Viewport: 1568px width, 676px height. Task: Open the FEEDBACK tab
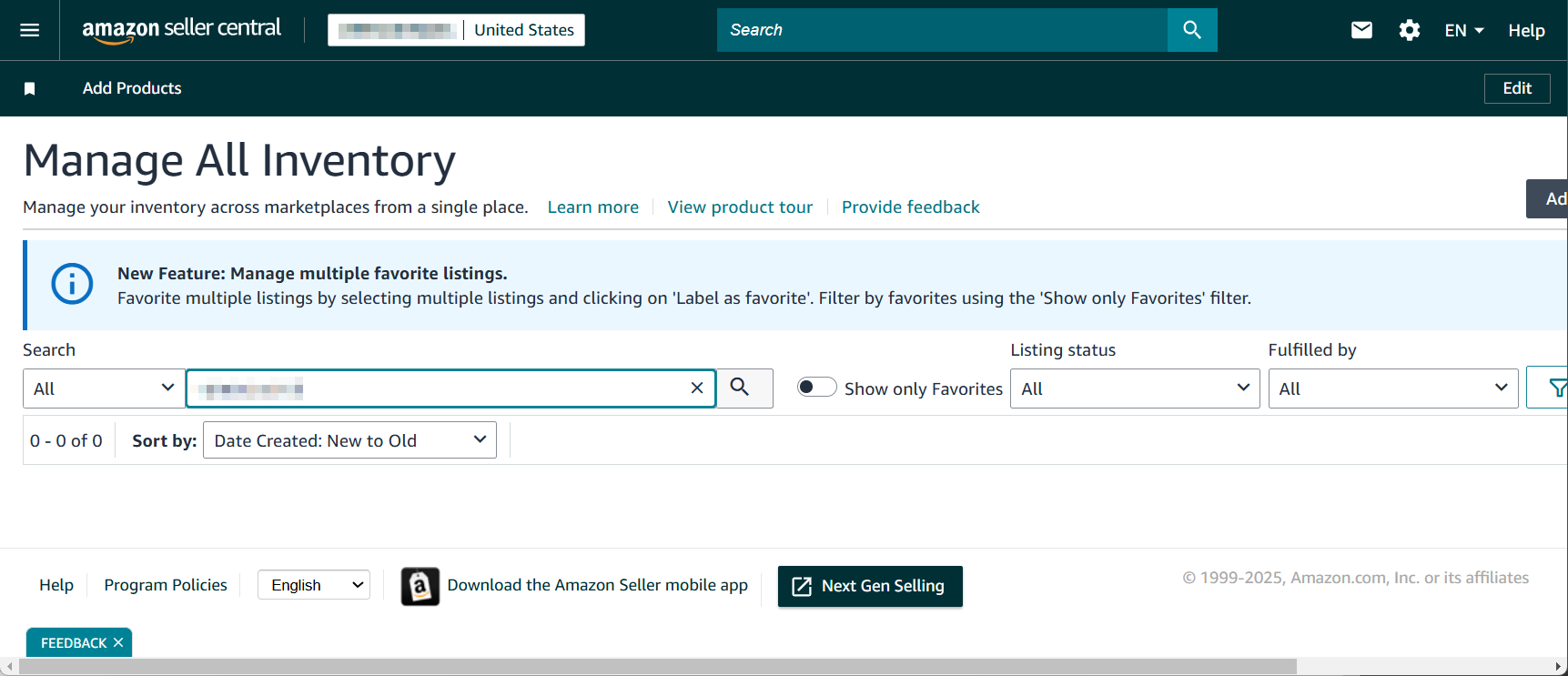[x=74, y=643]
